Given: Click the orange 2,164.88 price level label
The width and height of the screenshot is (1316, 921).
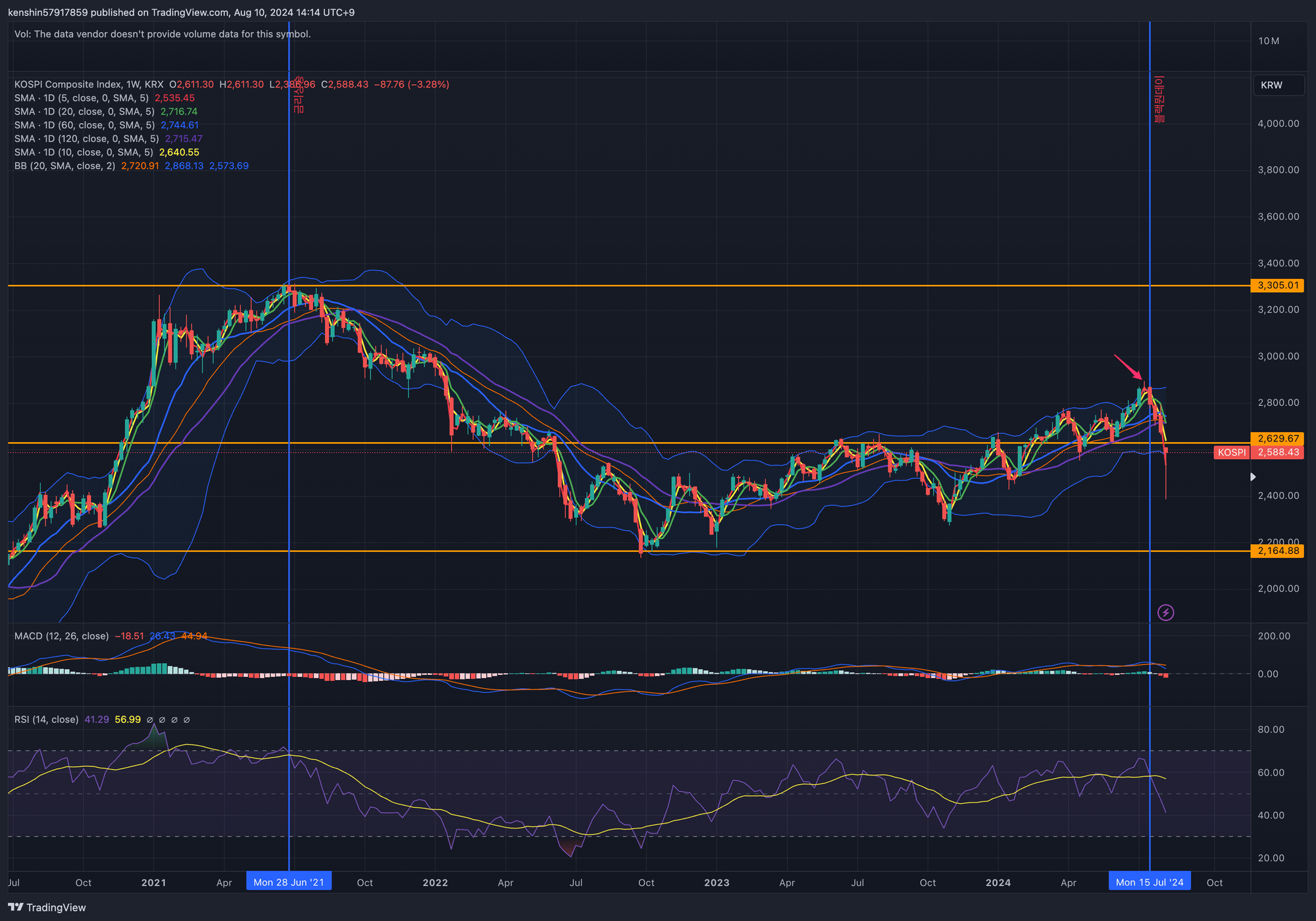Looking at the screenshot, I should (1277, 551).
